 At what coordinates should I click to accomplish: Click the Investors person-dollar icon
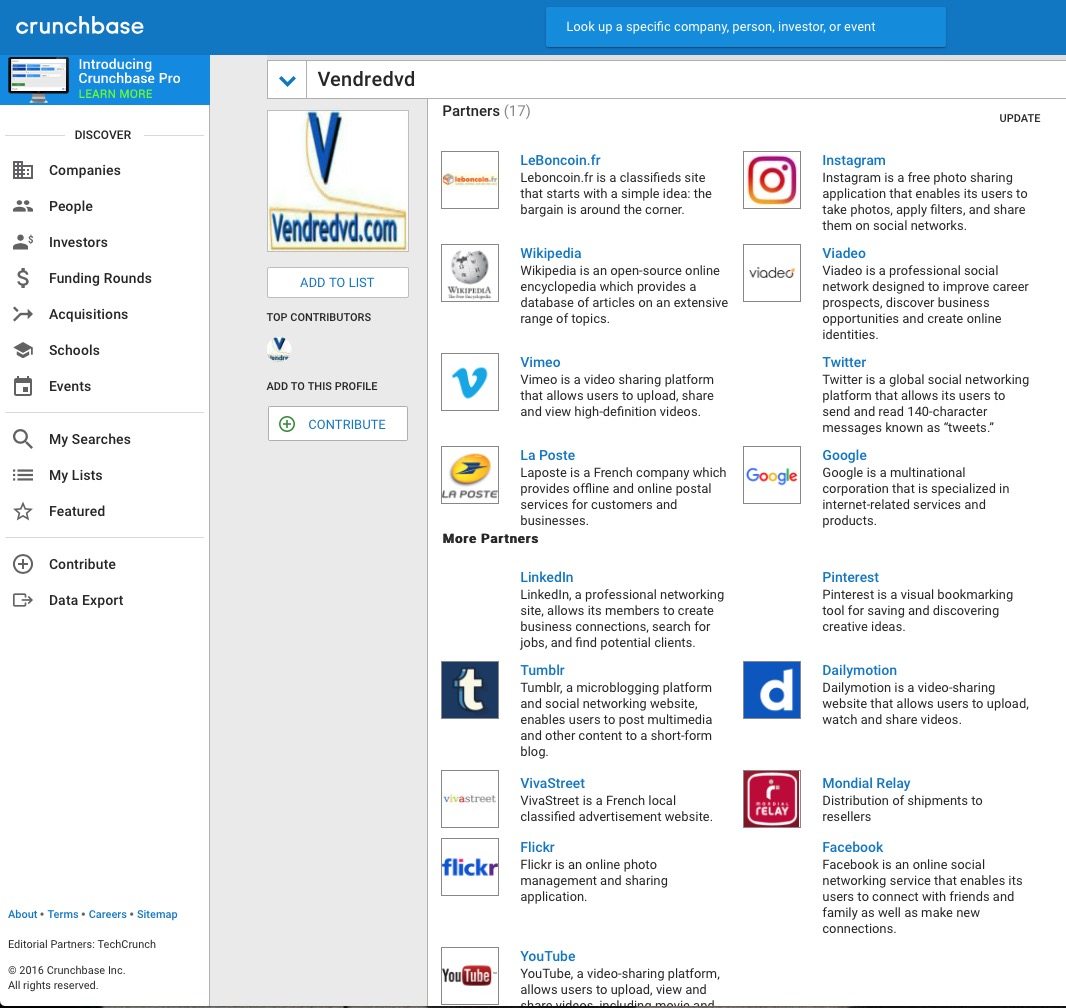point(23,242)
